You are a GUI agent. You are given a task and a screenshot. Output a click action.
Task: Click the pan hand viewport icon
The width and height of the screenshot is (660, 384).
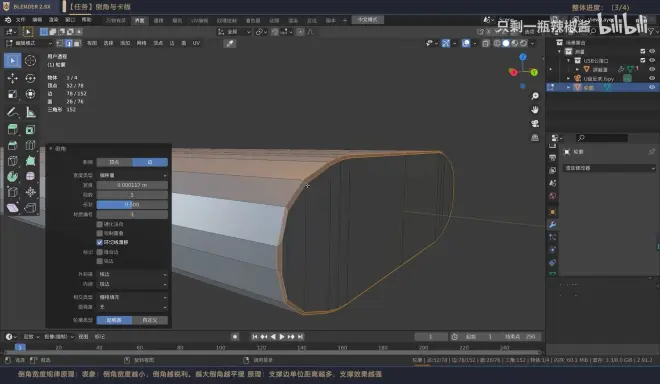point(535,109)
